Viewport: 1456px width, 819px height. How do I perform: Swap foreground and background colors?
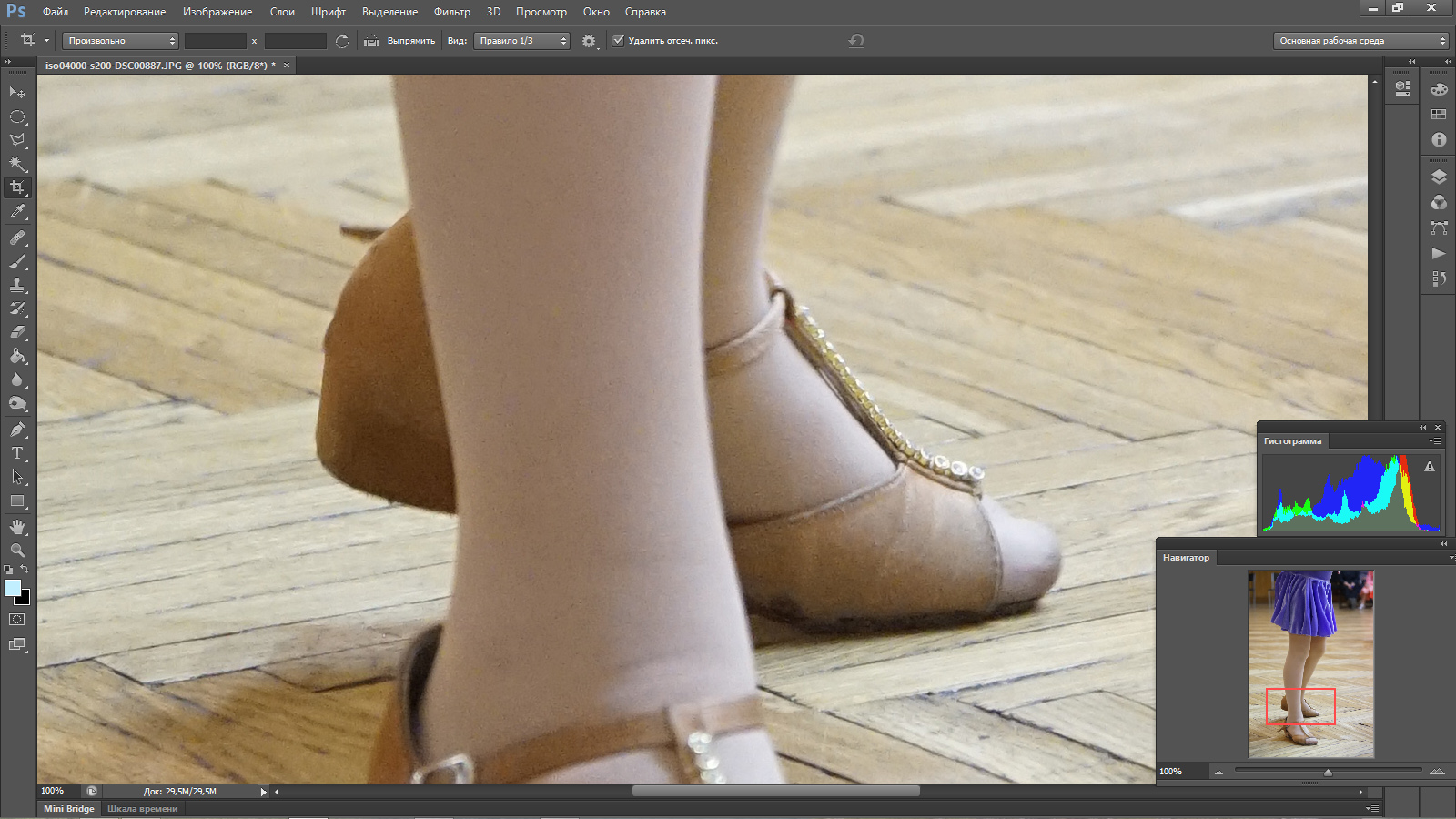point(25,570)
